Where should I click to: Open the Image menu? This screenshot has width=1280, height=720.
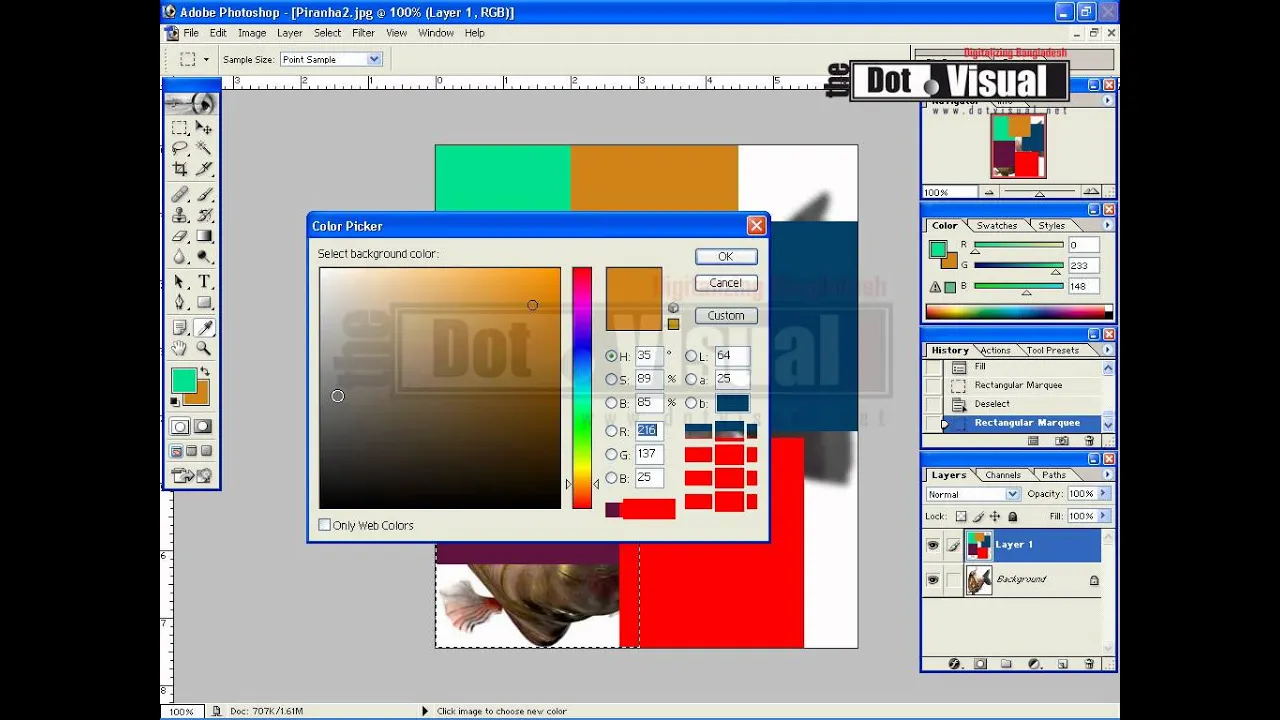tap(252, 33)
